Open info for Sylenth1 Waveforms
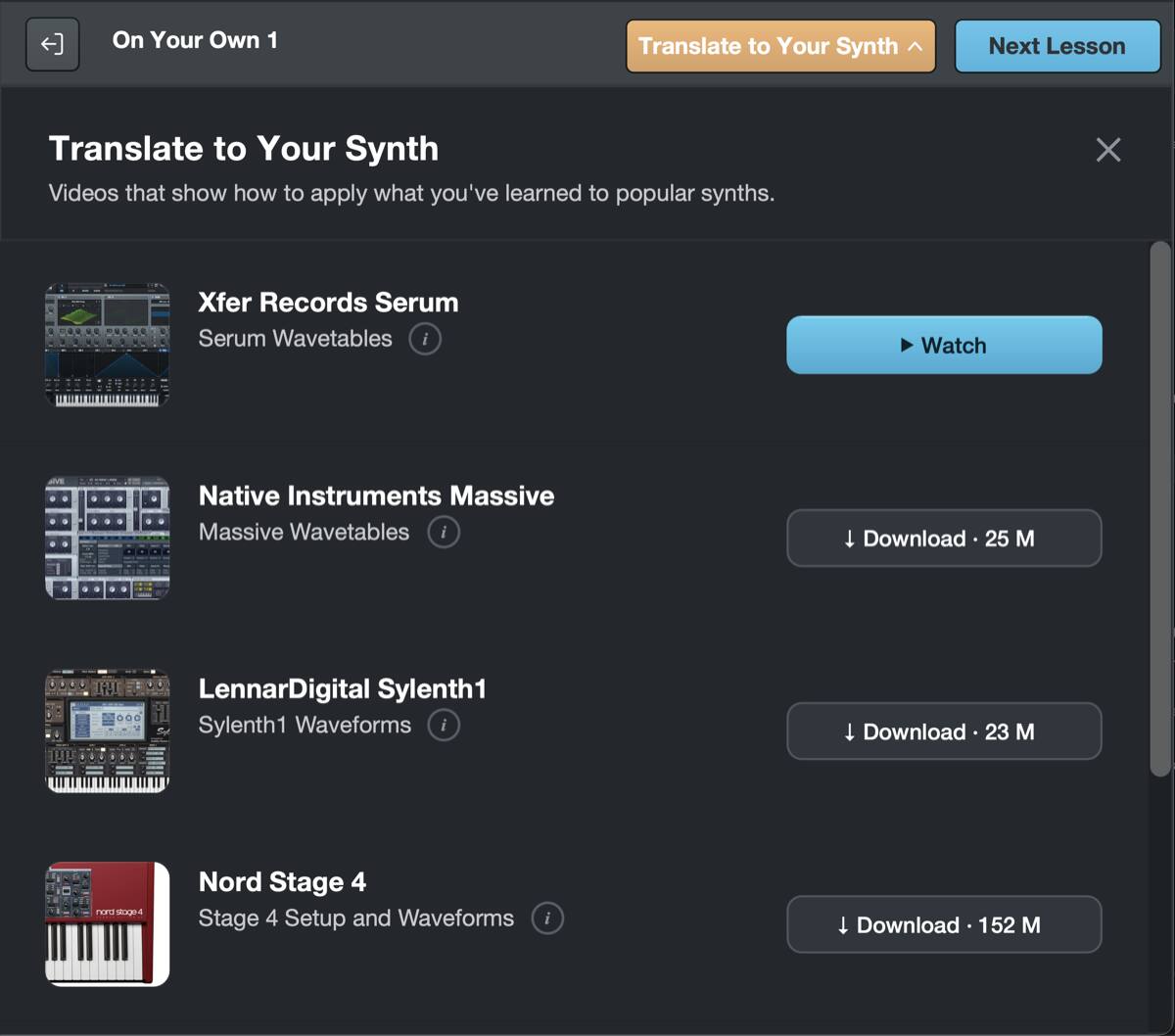The height and width of the screenshot is (1036, 1175). coord(444,726)
